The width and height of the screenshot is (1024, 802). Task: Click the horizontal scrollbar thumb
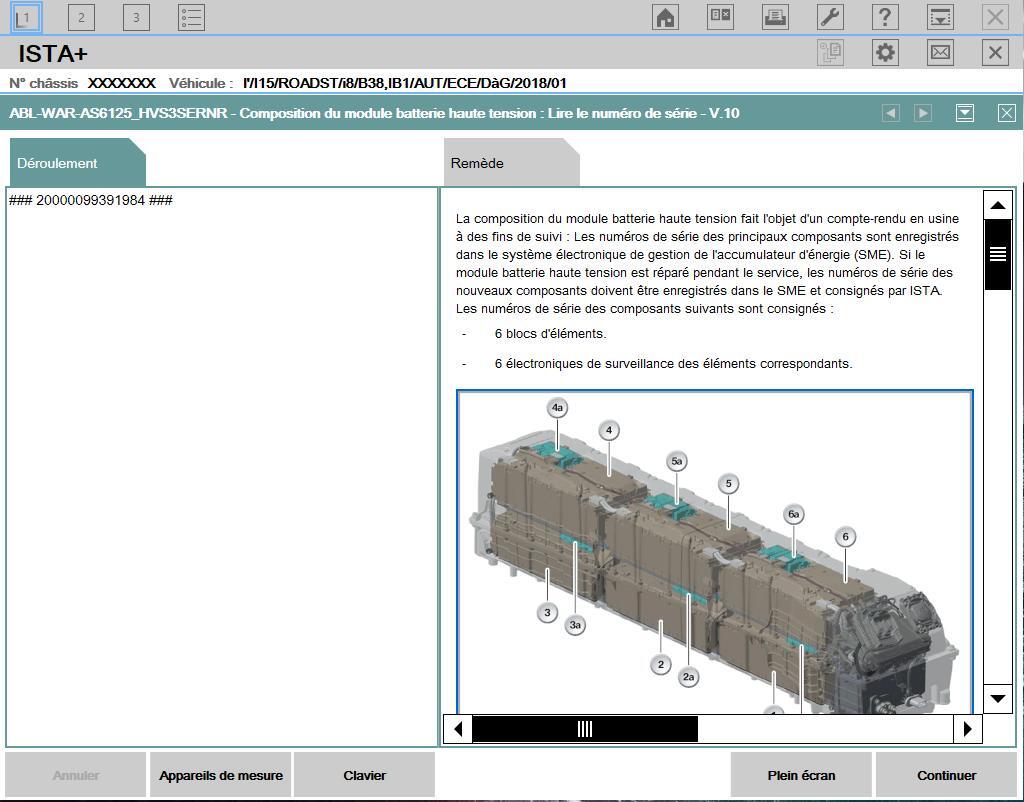click(x=585, y=729)
